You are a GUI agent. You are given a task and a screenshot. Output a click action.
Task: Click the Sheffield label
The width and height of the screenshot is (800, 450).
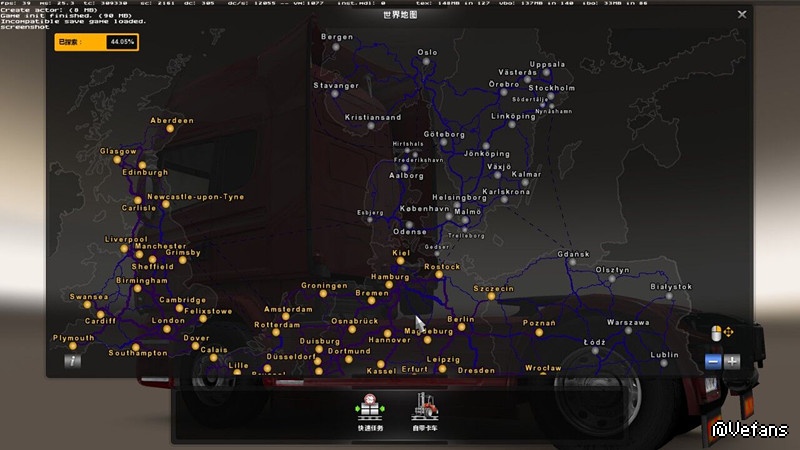tap(153, 266)
